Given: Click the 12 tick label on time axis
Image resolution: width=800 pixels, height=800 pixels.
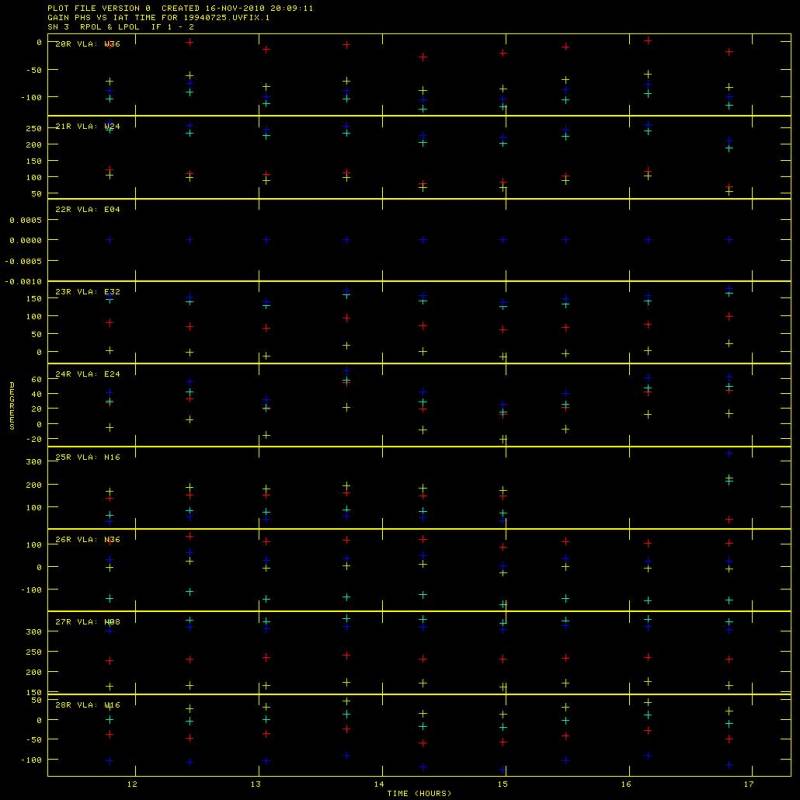Looking at the screenshot, I should point(131,784).
